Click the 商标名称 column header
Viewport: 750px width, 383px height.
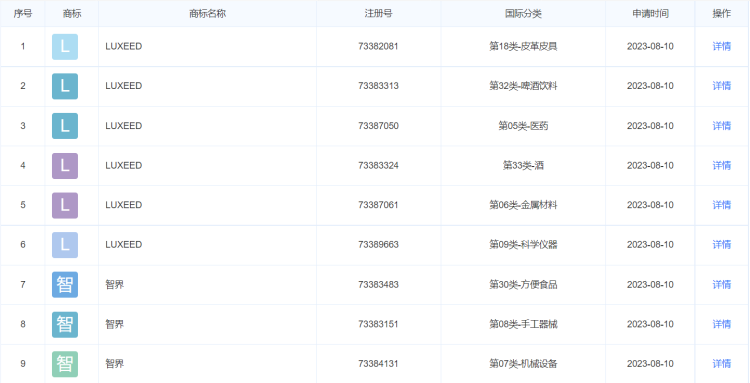tap(207, 14)
